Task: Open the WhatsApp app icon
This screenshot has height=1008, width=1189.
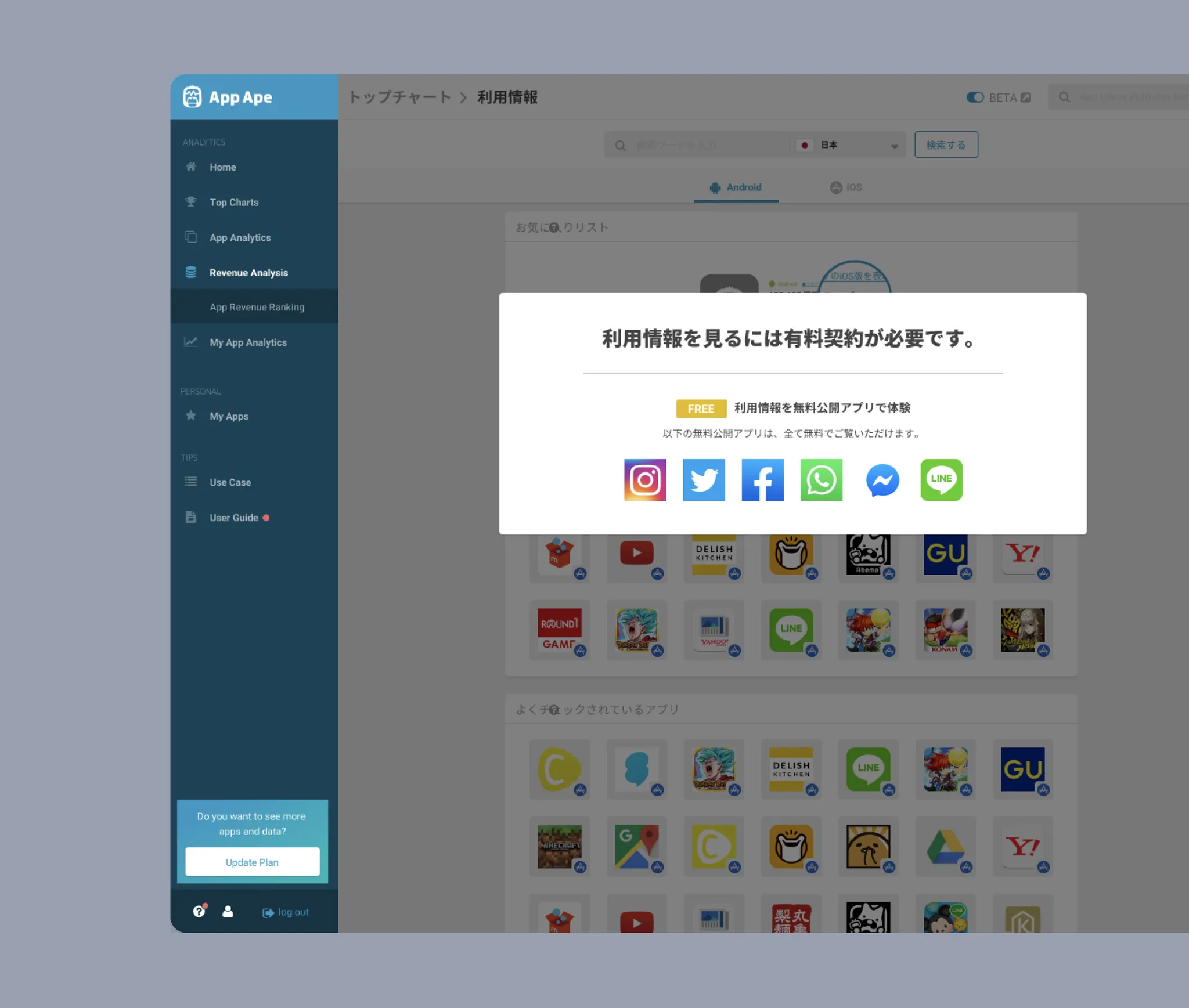Action: click(821, 480)
